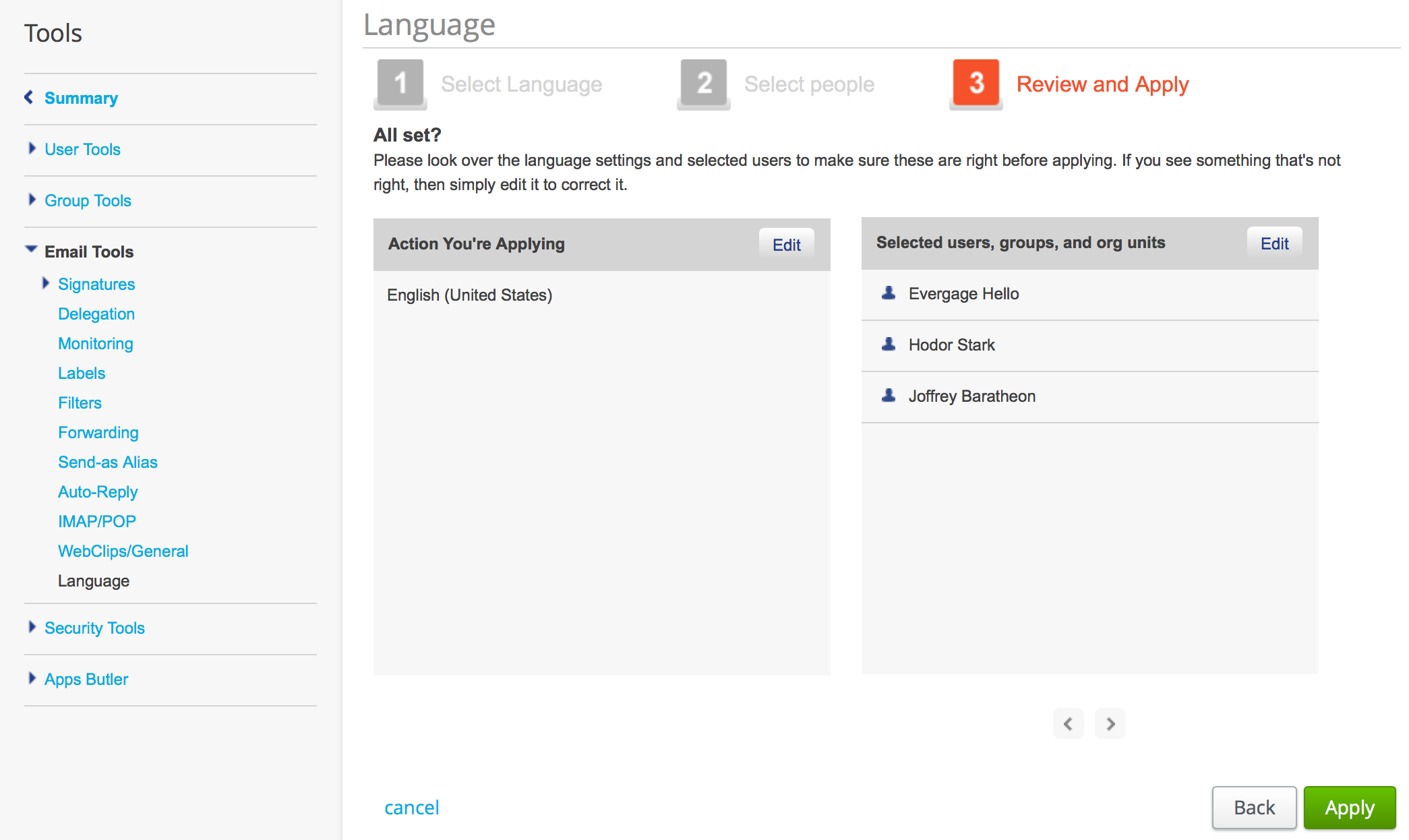This screenshot has height=840, width=1409.
Task: Open the WebClips/General tool
Action: click(123, 551)
